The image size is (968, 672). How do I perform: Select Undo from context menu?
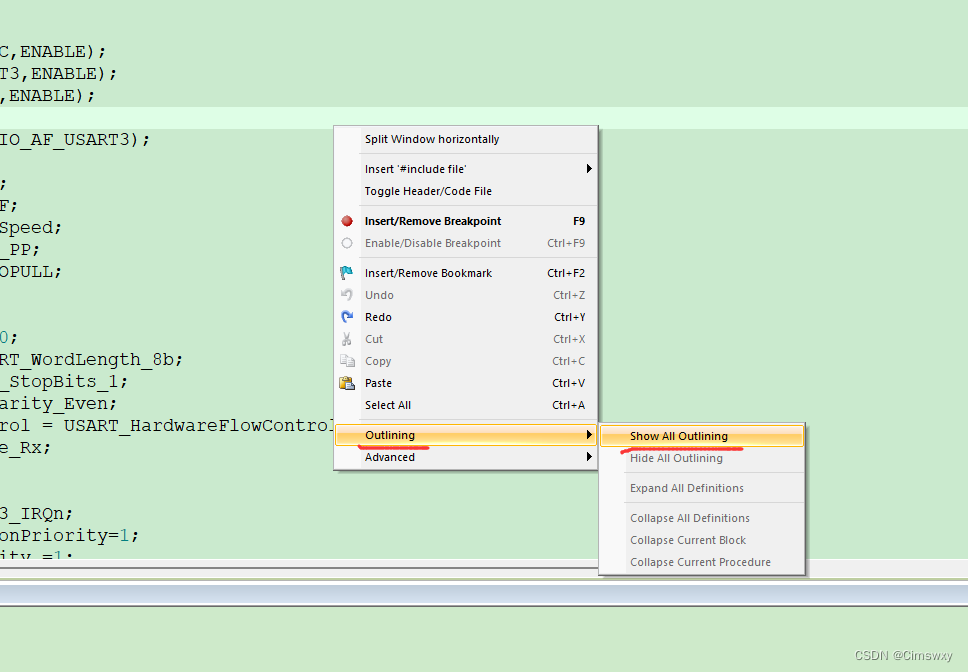(x=466, y=295)
